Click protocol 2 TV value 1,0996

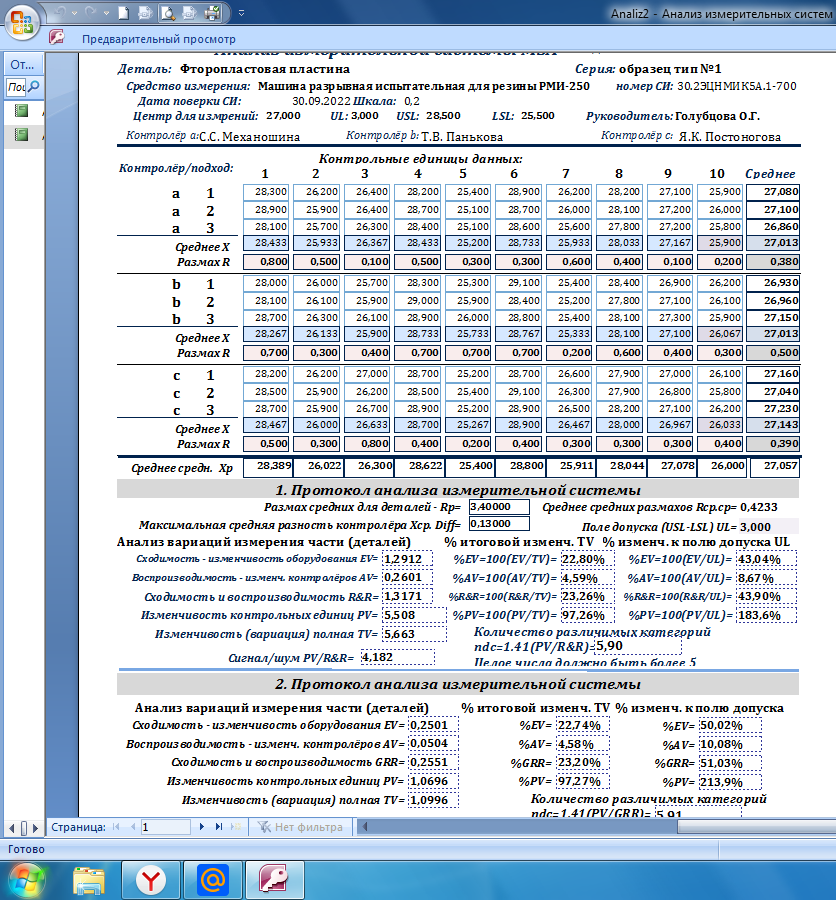pyautogui.click(x=434, y=800)
